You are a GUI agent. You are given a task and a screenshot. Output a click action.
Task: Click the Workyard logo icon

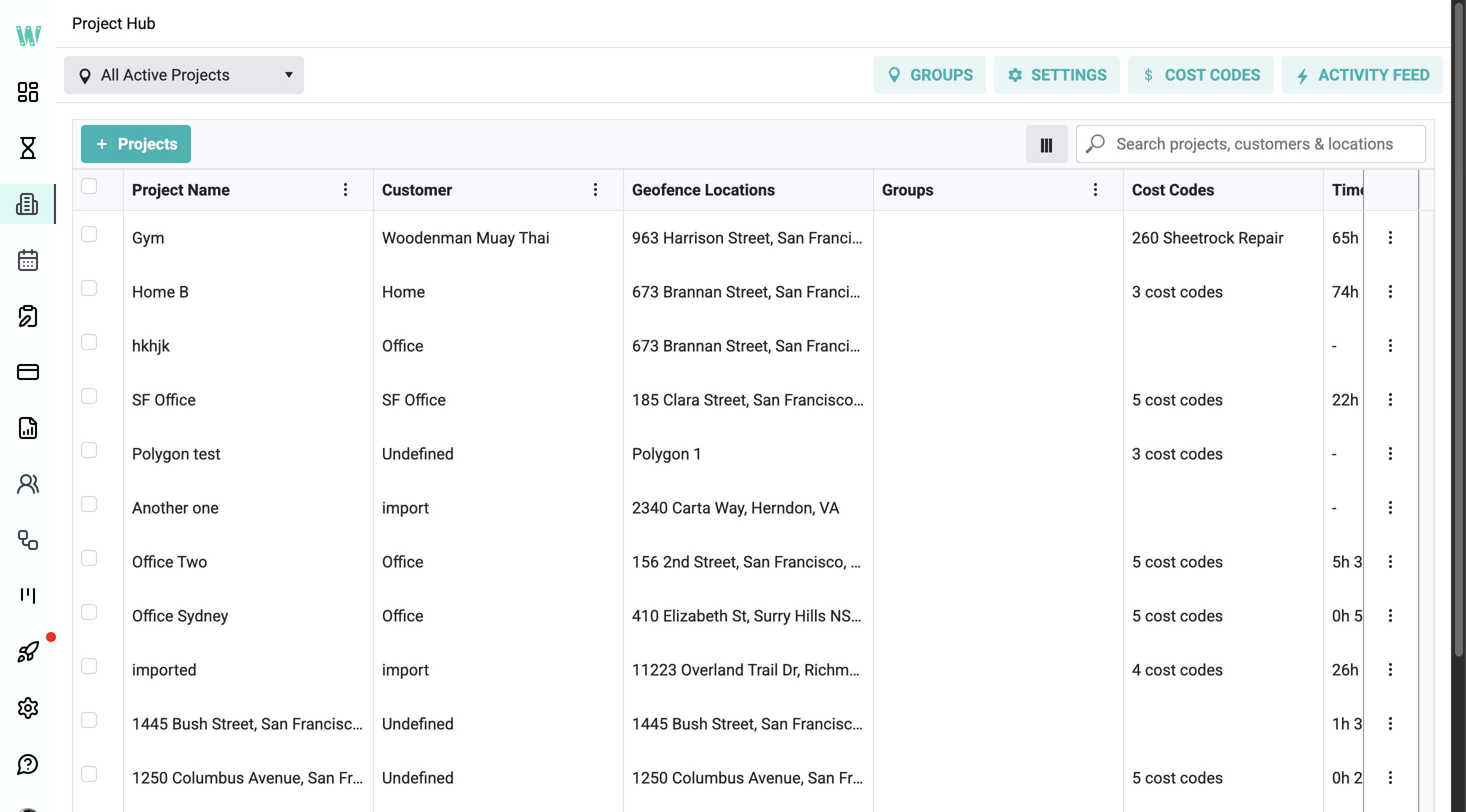pos(28,35)
